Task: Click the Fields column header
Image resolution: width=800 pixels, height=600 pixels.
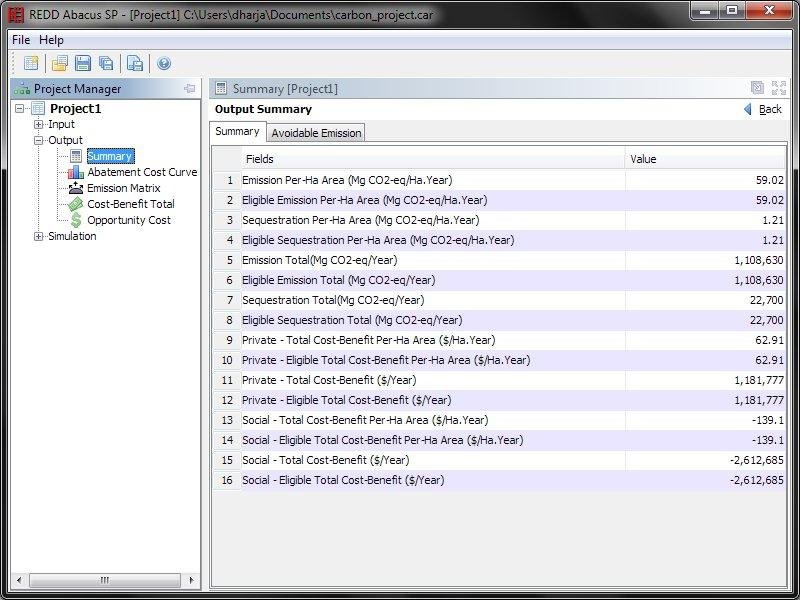Action: (x=433, y=159)
